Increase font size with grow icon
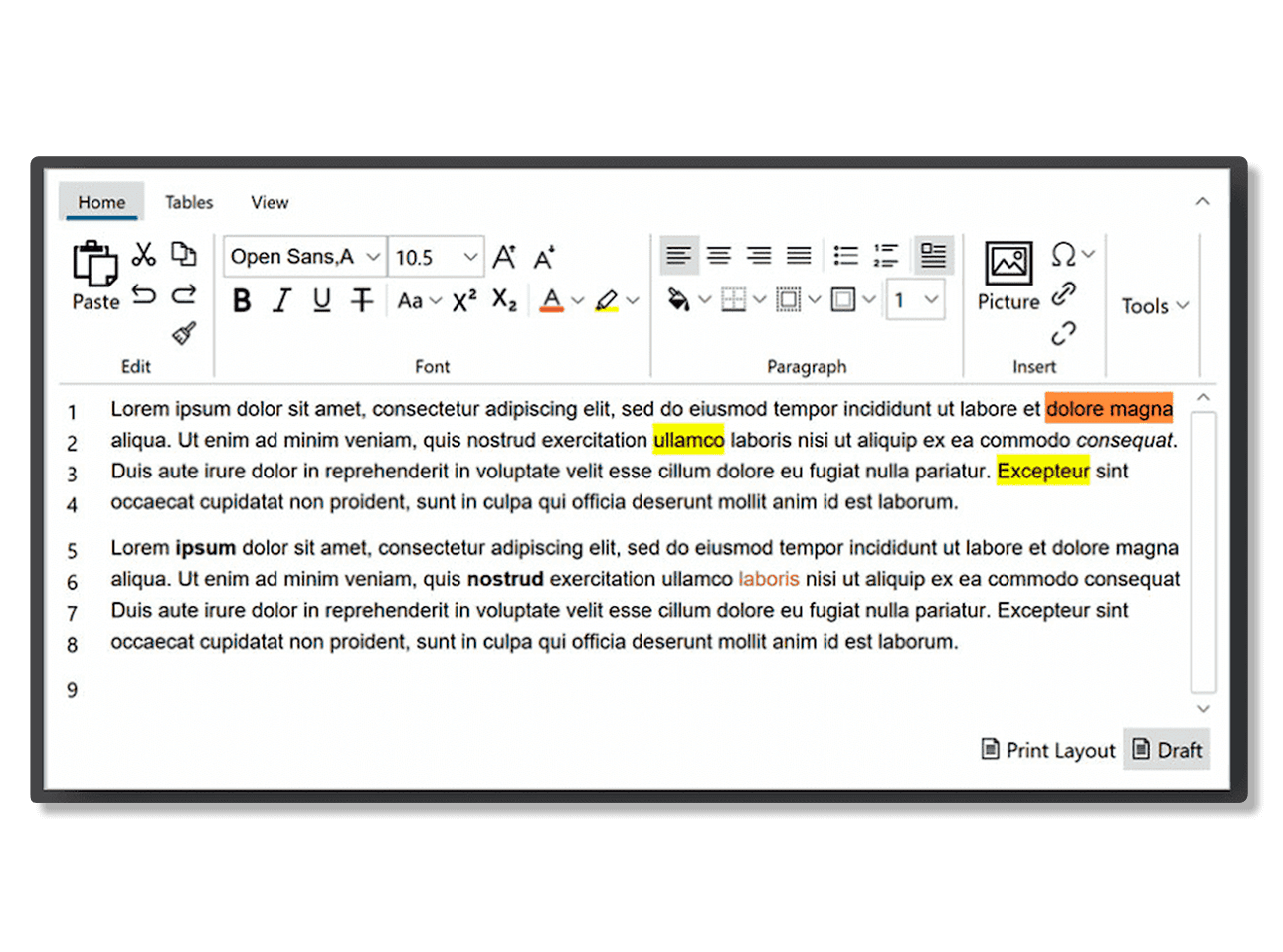The width and height of the screenshot is (1283, 952). (x=504, y=257)
